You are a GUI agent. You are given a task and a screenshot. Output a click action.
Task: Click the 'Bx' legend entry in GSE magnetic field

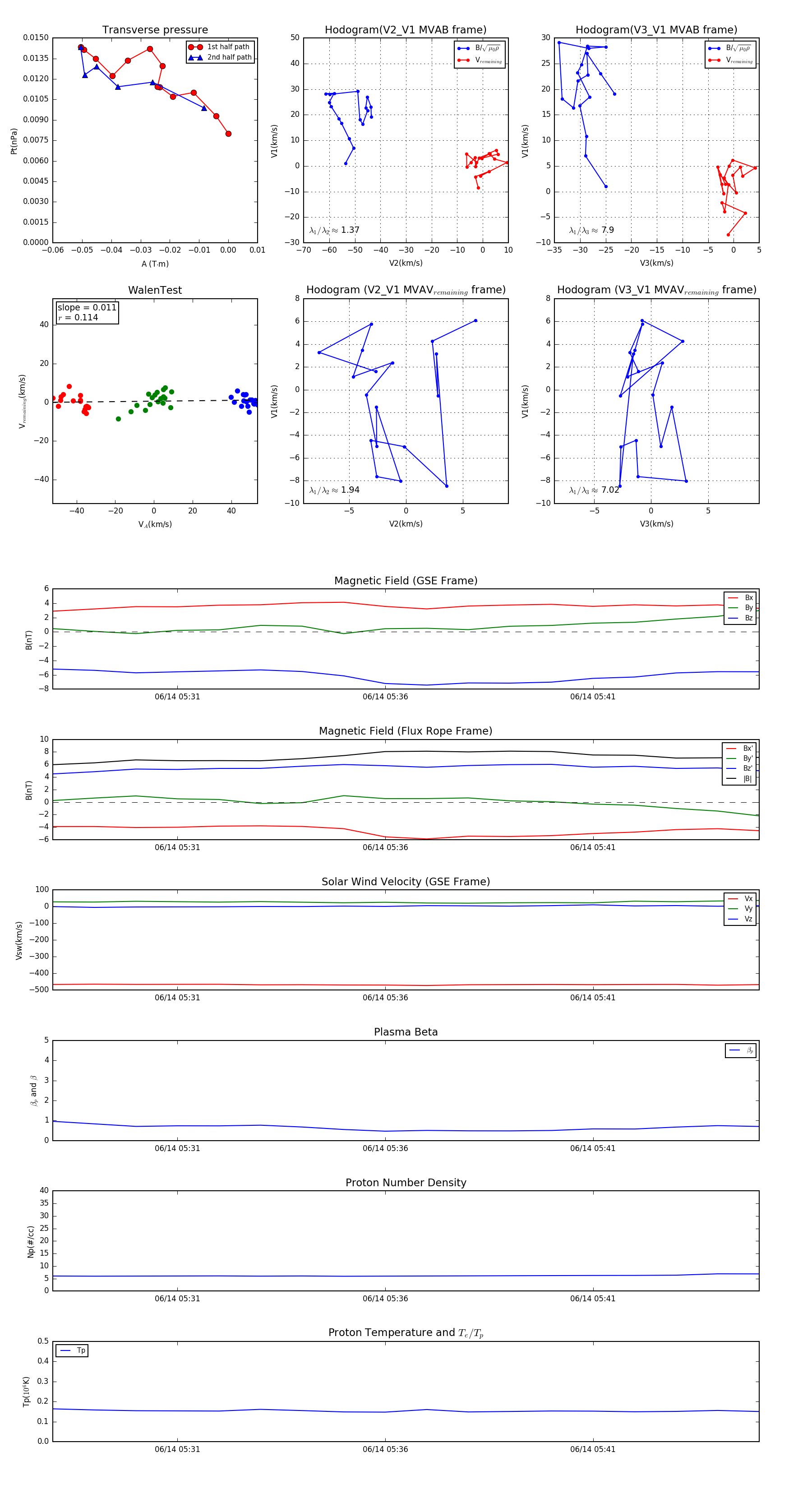tap(740, 598)
